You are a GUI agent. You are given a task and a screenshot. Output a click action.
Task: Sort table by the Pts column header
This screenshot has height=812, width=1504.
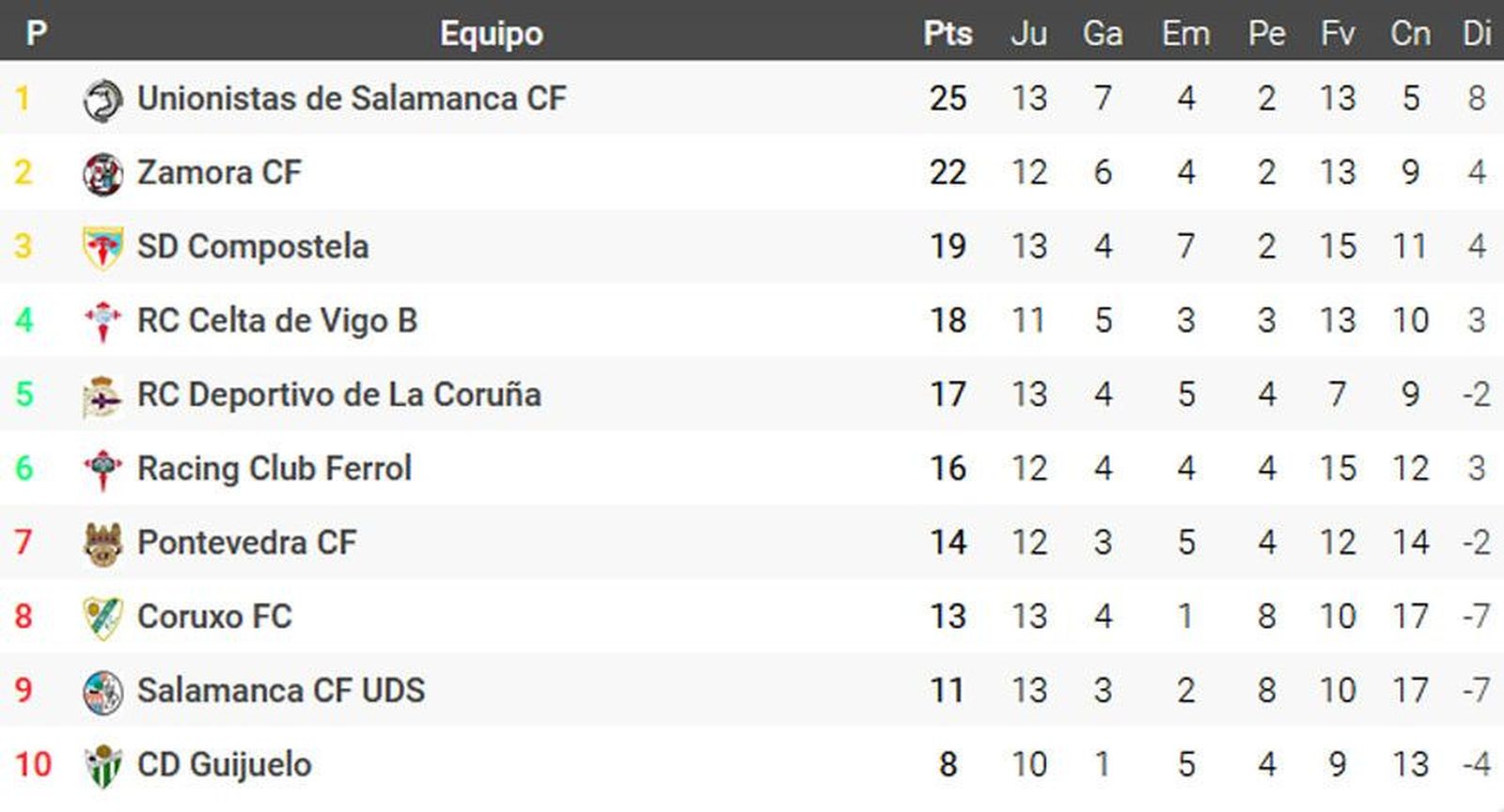[x=948, y=34]
